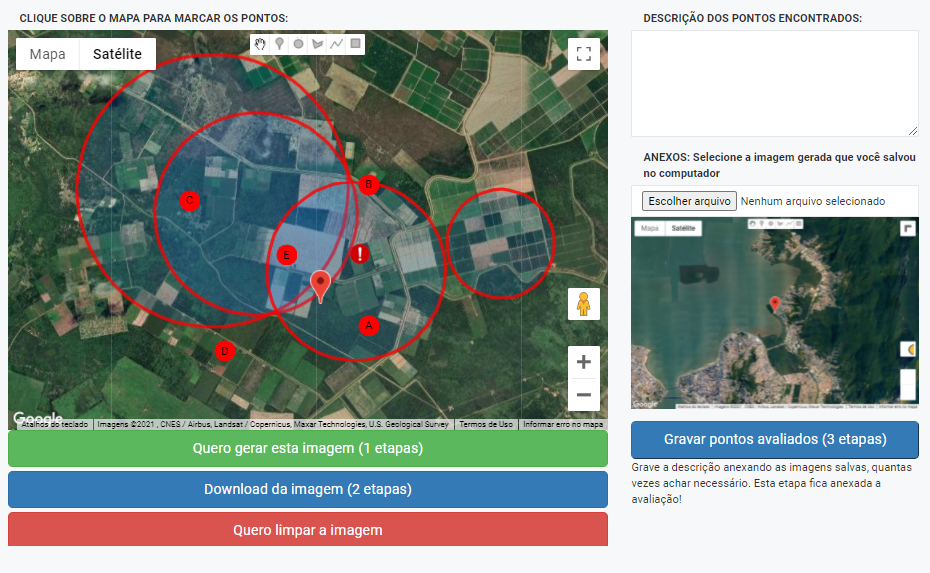This screenshot has width=930, height=573.
Task: Zoom in on the main map
Action: click(584, 362)
